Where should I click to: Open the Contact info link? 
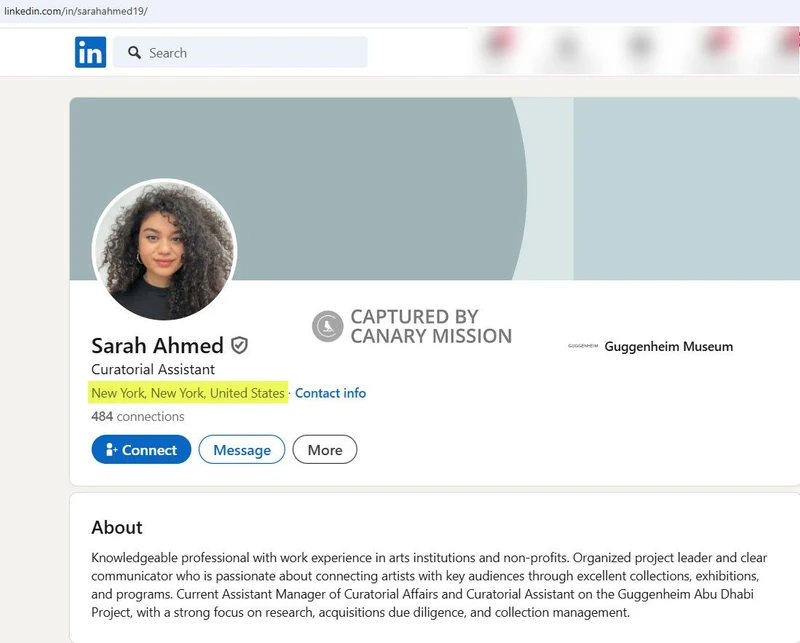pyautogui.click(x=330, y=393)
